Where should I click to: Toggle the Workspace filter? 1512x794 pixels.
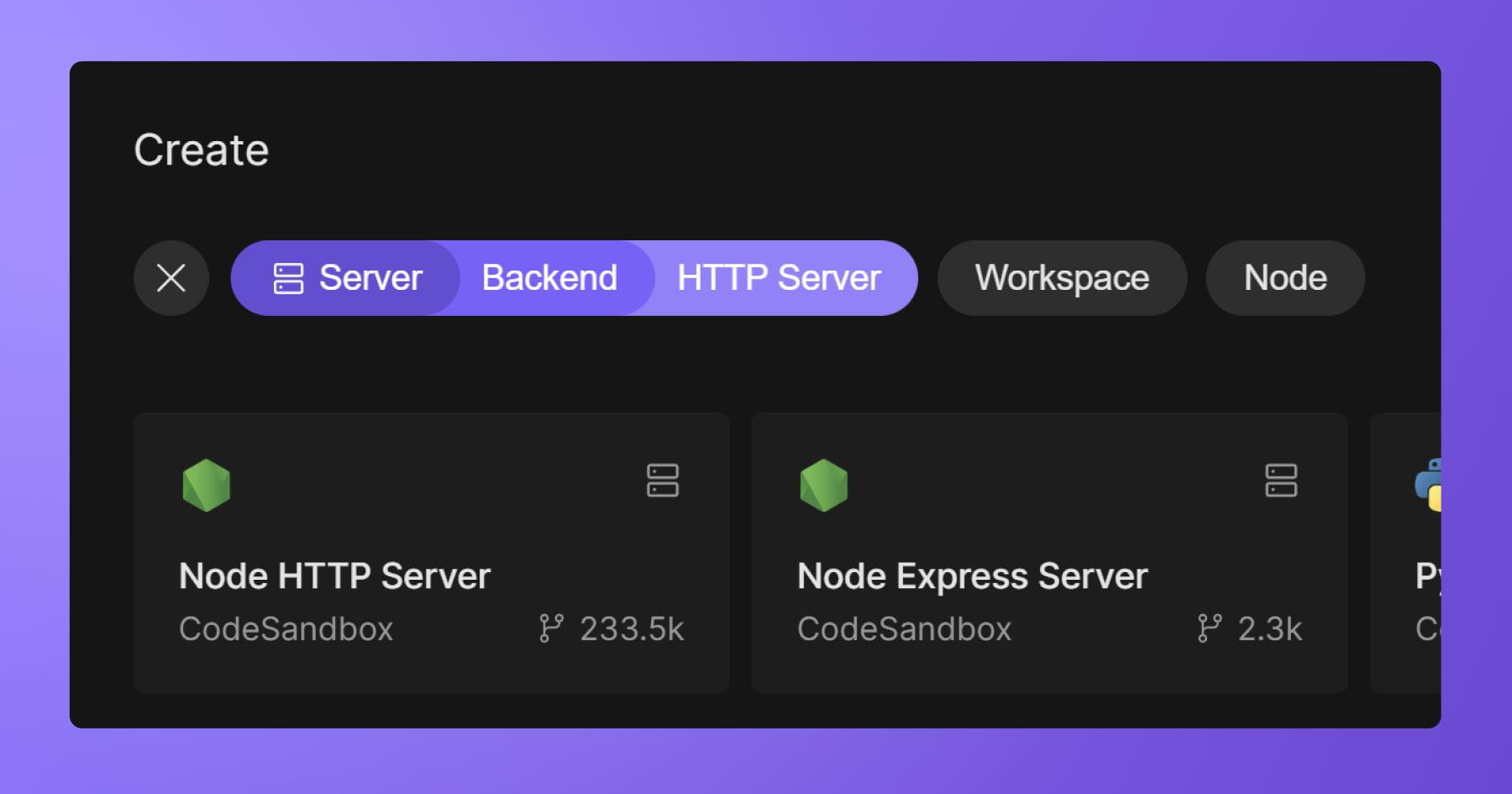pyautogui.click(x=1062, y=278)
